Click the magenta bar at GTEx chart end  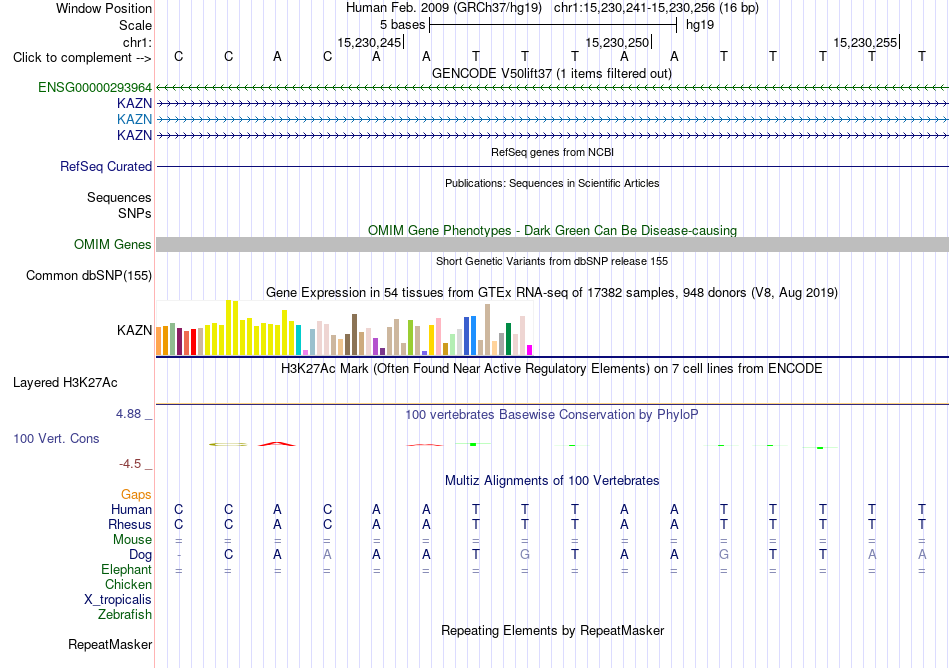[x=530, y=350]
